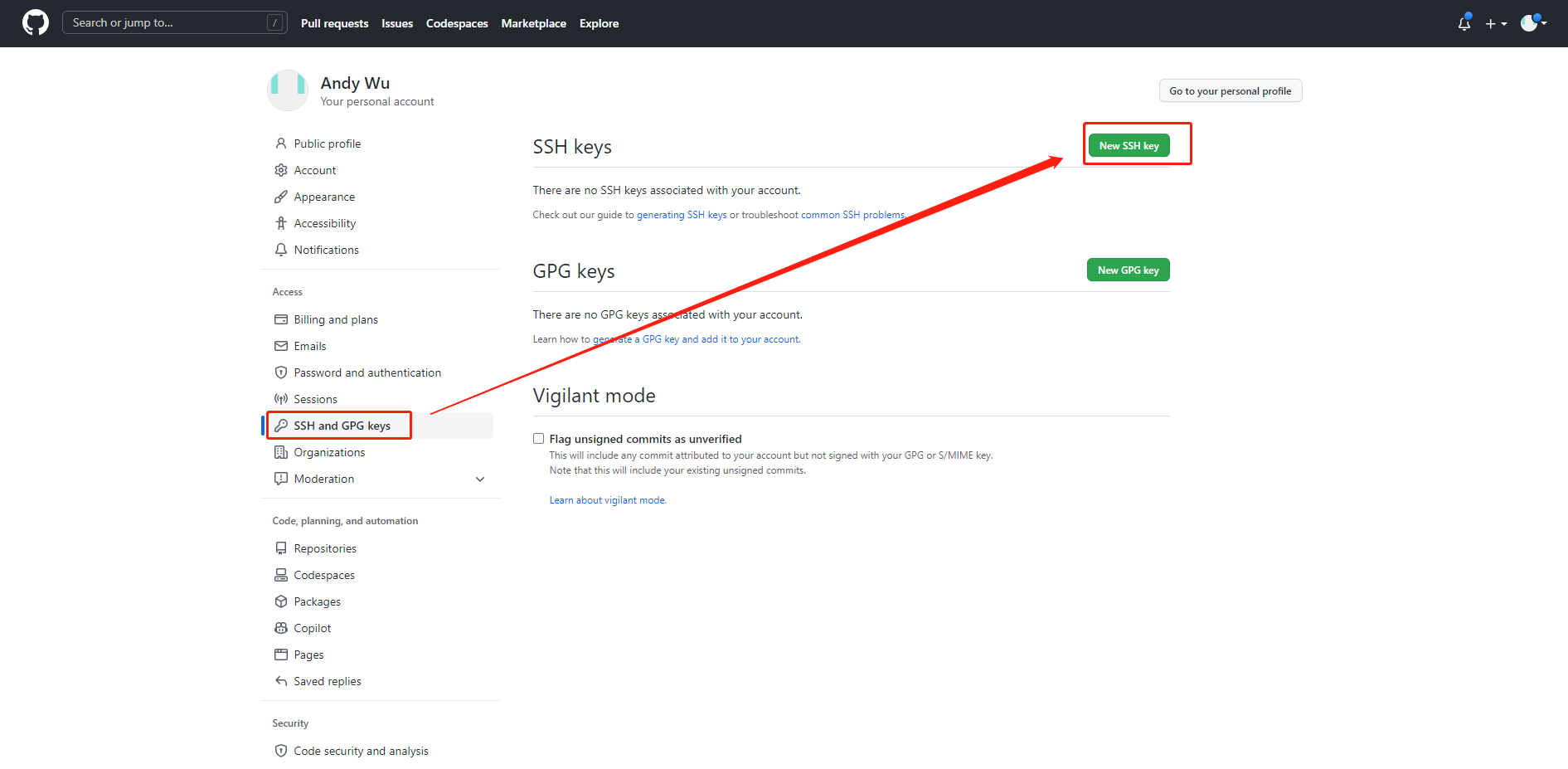Open the Account settings page label

(x=315, y=170)
